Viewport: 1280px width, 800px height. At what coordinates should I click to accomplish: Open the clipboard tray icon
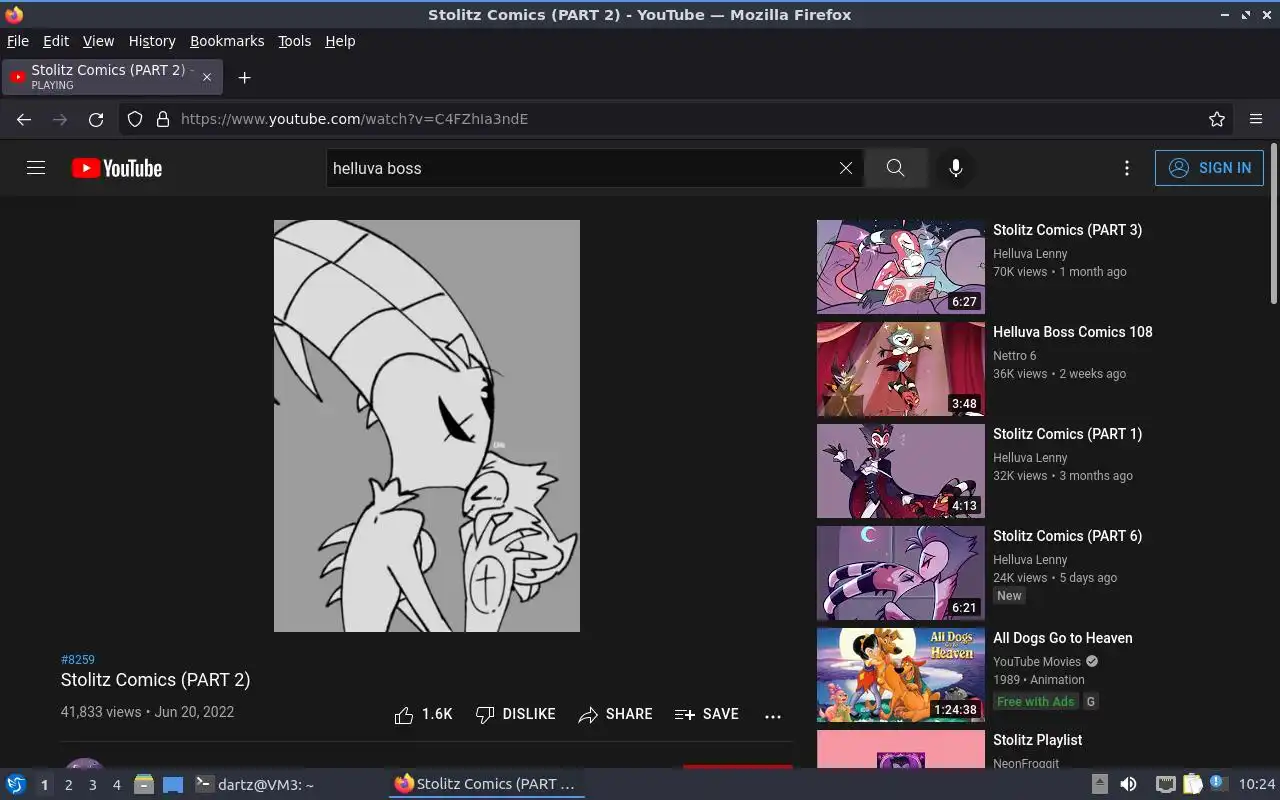pos(1192,784)
